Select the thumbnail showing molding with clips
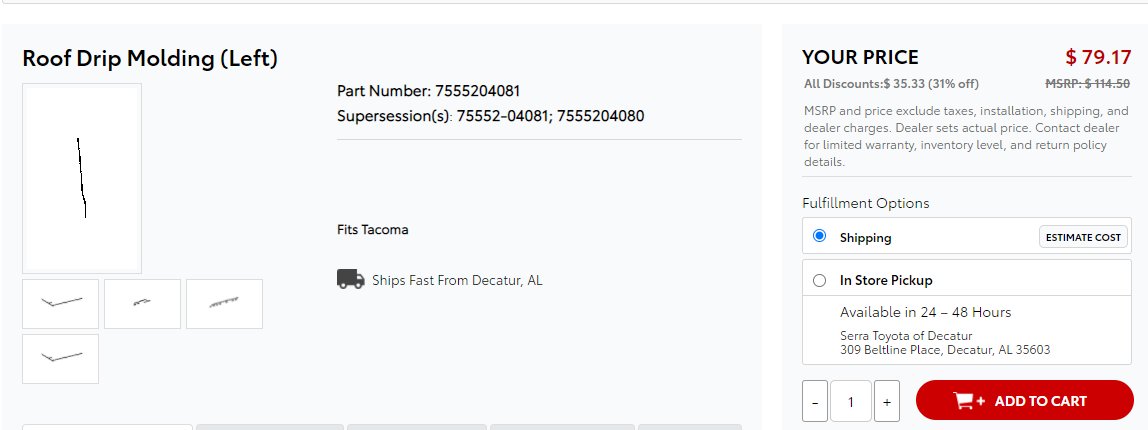Screen dimensions: 1148x430 point(224,303)
